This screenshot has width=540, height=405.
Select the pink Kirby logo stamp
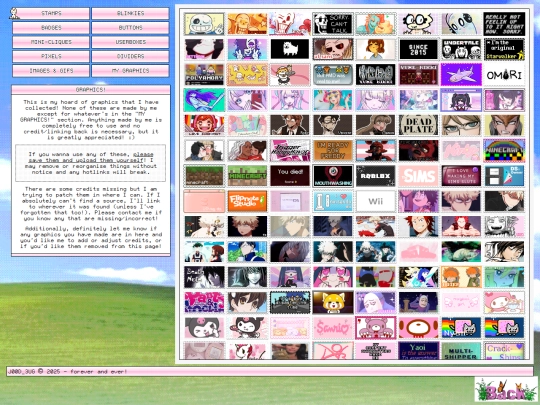(x=461, y=150)
